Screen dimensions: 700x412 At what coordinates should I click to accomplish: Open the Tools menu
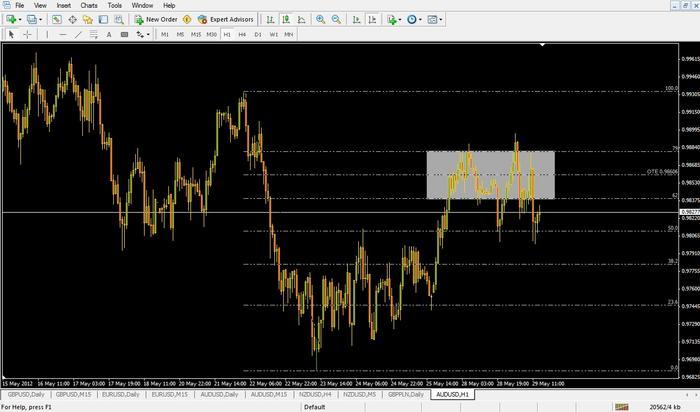(115, 5)
